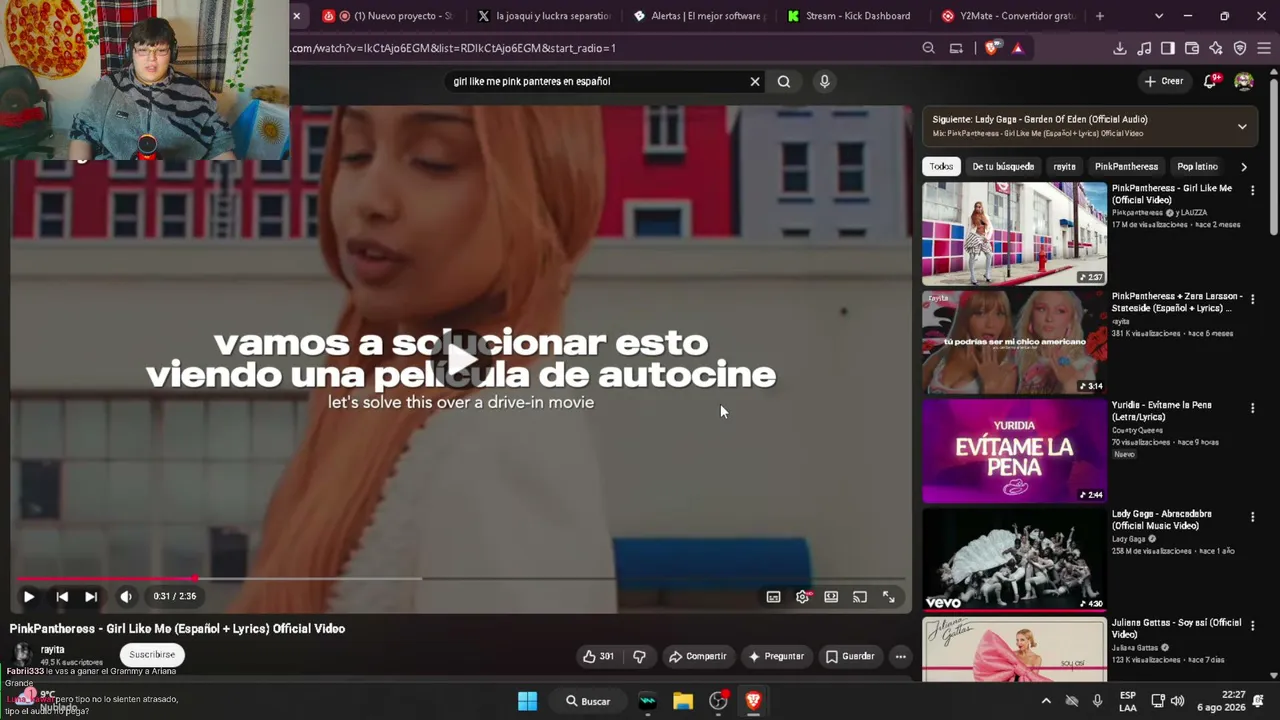The image size is (1280, 720).
Task: Skip to the previous video
Action: pyautogui.click(x=62, y=597)
